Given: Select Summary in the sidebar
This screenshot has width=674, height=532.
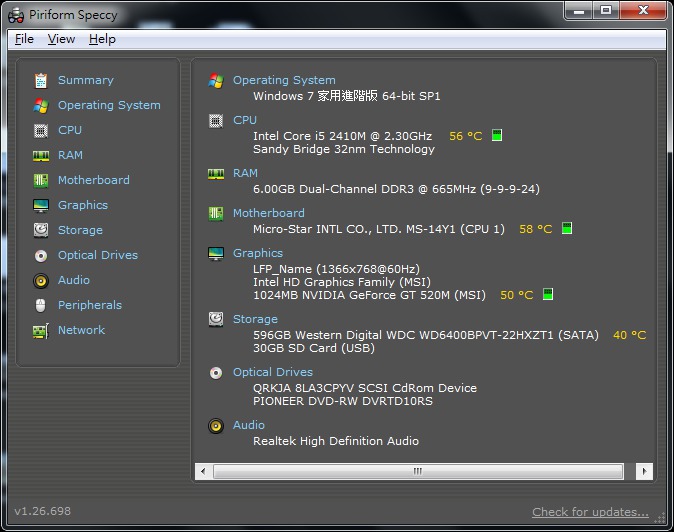Looking at the screenshot, I should [86, 80].
